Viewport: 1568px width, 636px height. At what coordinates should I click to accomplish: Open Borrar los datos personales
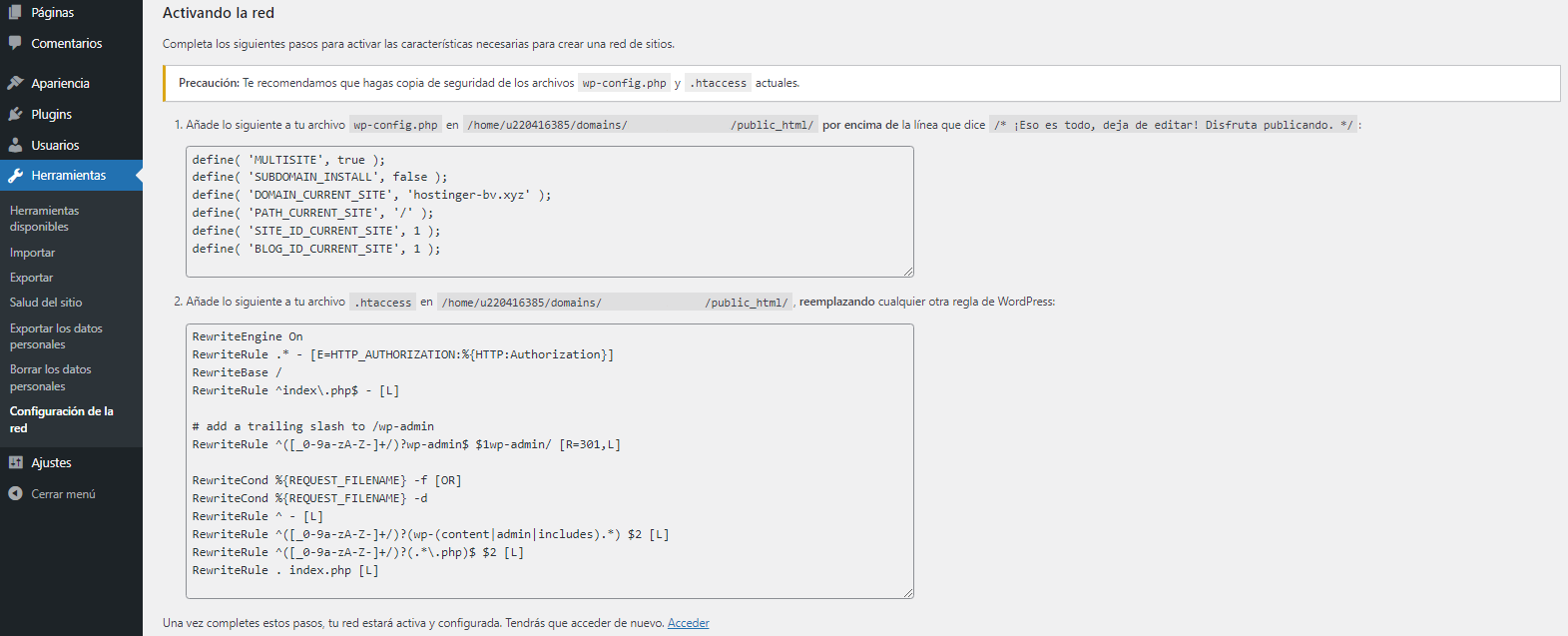50,377
